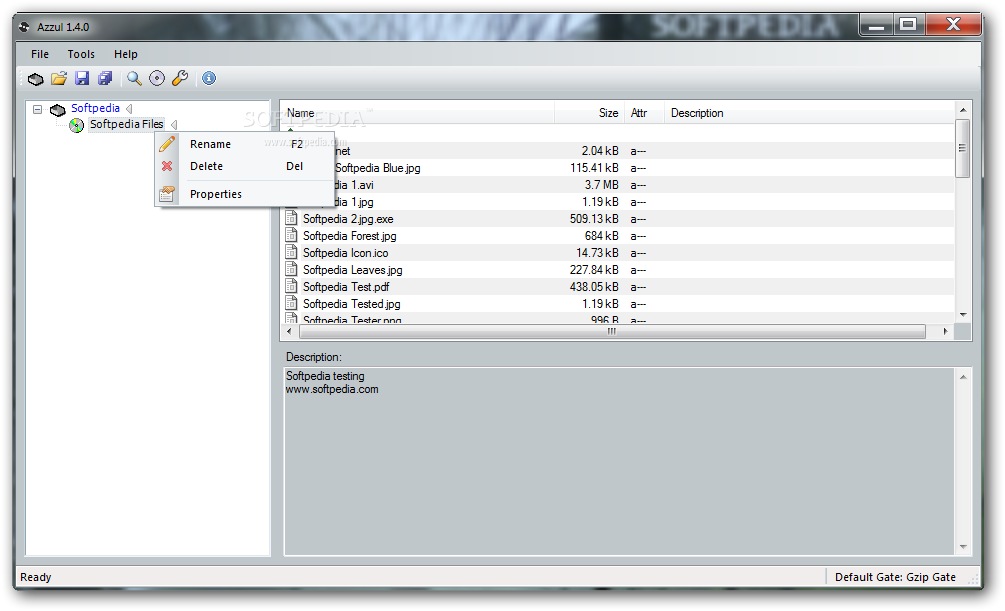1005x611 pixels.
Task: Select the Softpedia 2.jpg.exe file name
Action: tap(348, 219)
